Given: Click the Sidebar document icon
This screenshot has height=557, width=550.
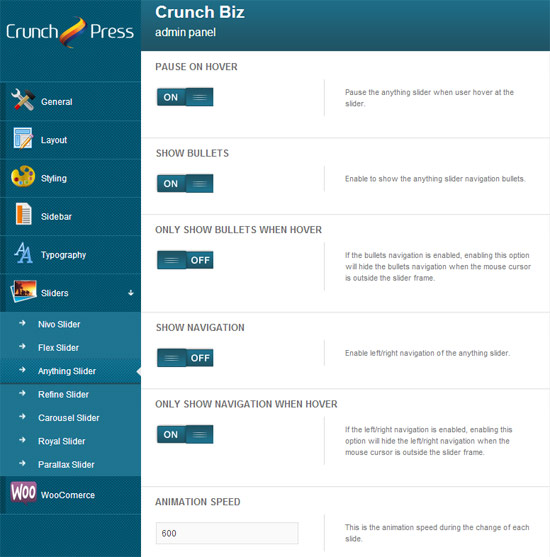Looking at the screenshot, I should point(23,214).
